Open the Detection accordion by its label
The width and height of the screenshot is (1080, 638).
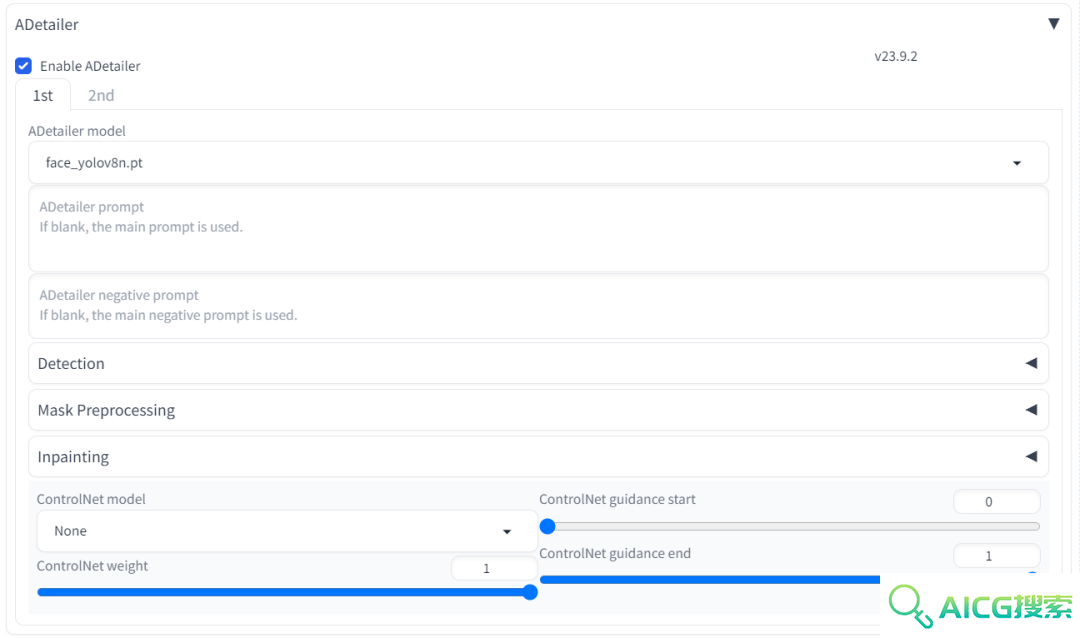coord(71,363)
